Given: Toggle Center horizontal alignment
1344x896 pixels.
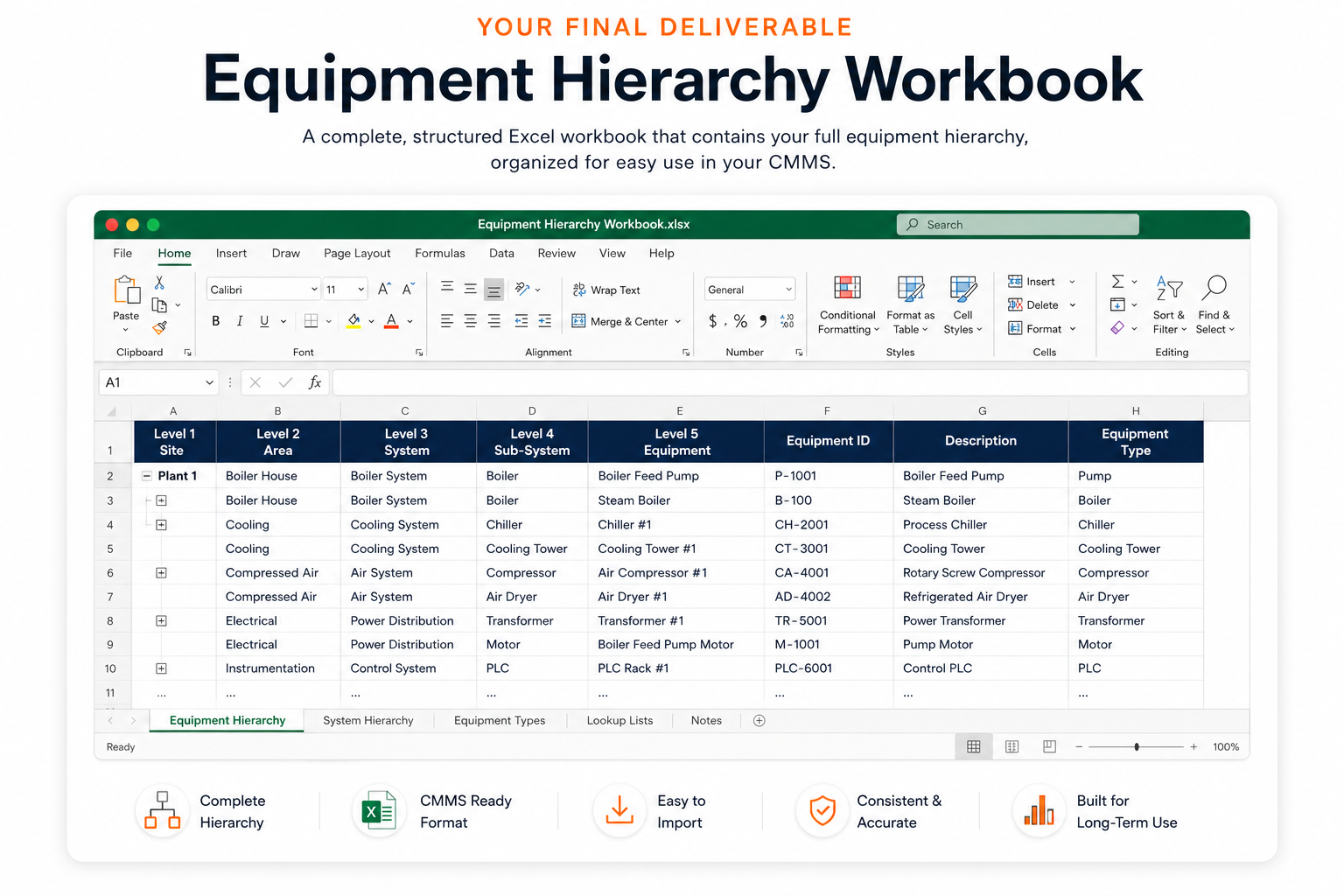Looking at the screenshot, I should click(x=471, y=321).
